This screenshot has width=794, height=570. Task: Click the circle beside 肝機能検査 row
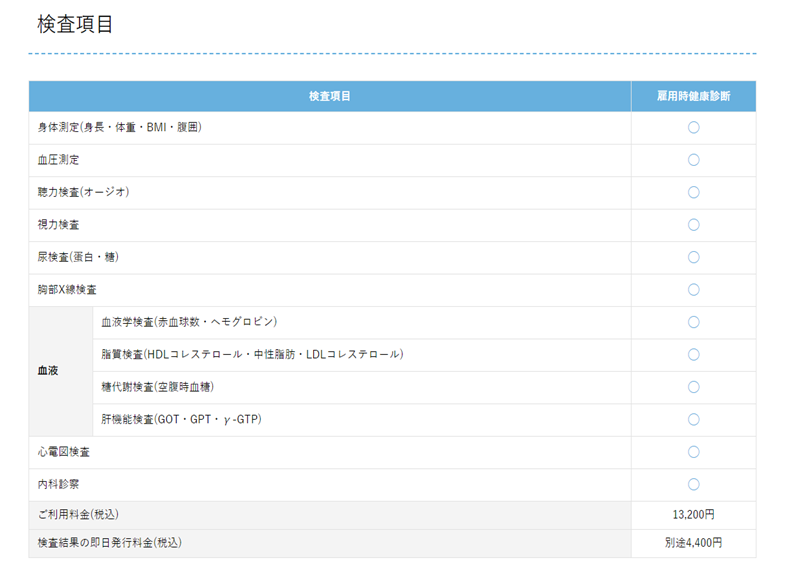(x=693, y=419)
